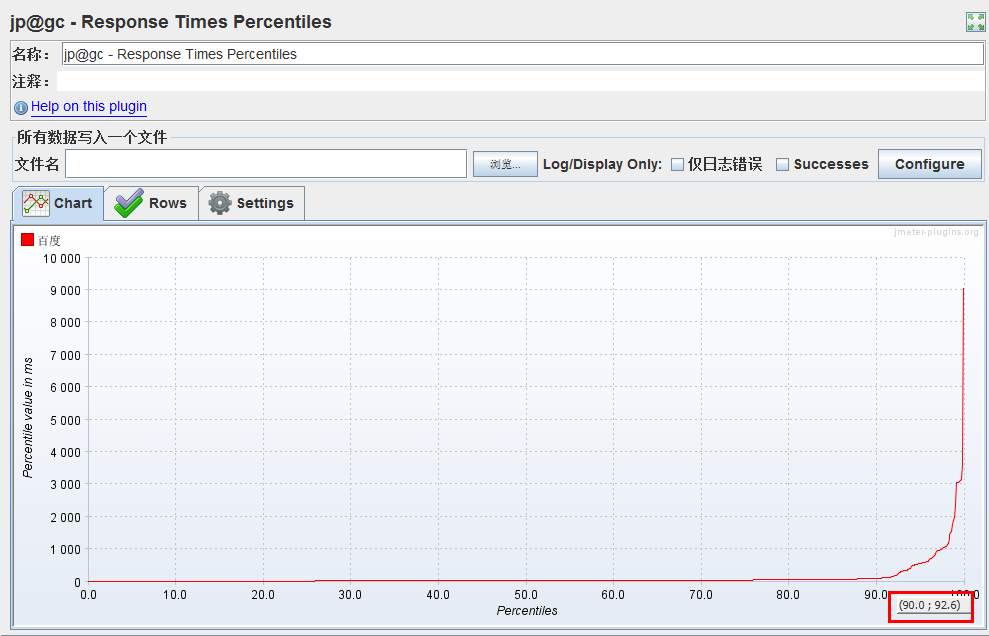This screenshot has height=636, width=989.
Task: Click the Log/Display Only label
Action: pos(602,165)
